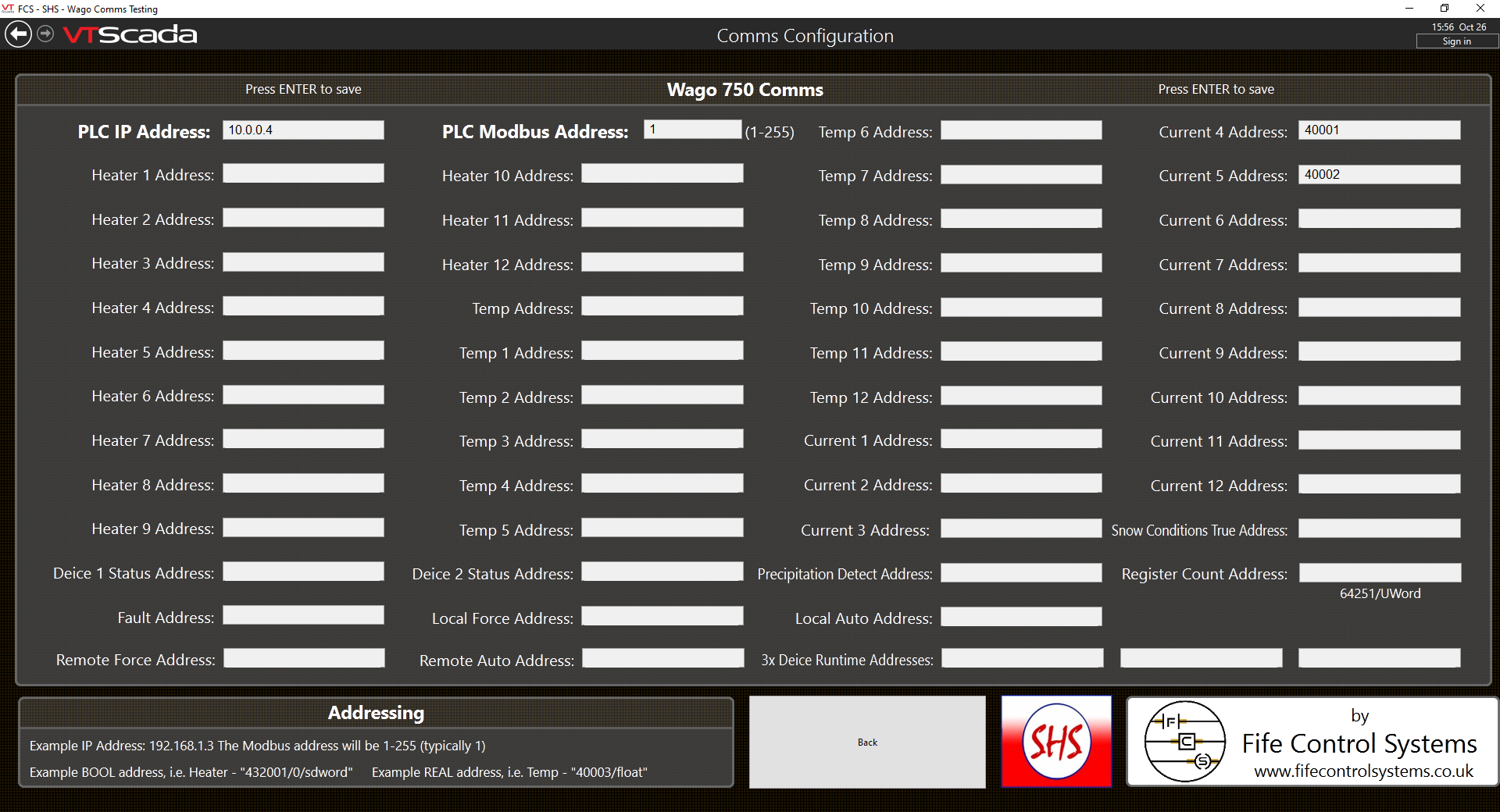Click the VTScada logo
The height and width of the screenshot is (812, 1500).
pos(130,35)
